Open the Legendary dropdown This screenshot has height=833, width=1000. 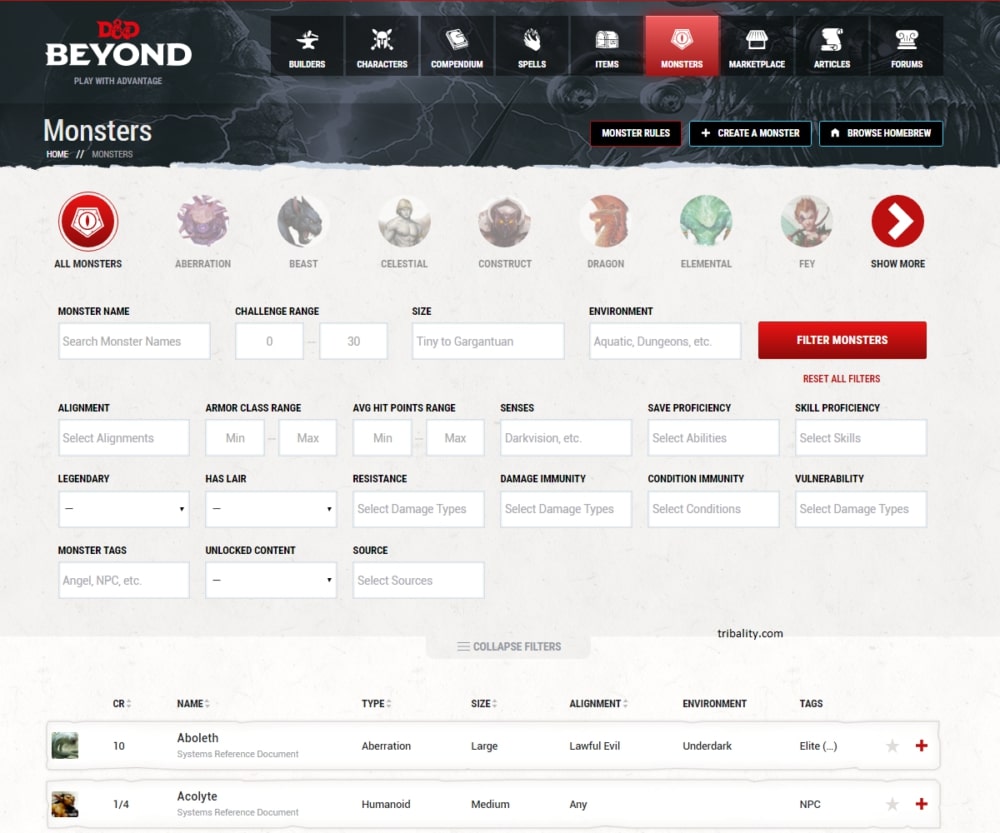pos(124,509)
